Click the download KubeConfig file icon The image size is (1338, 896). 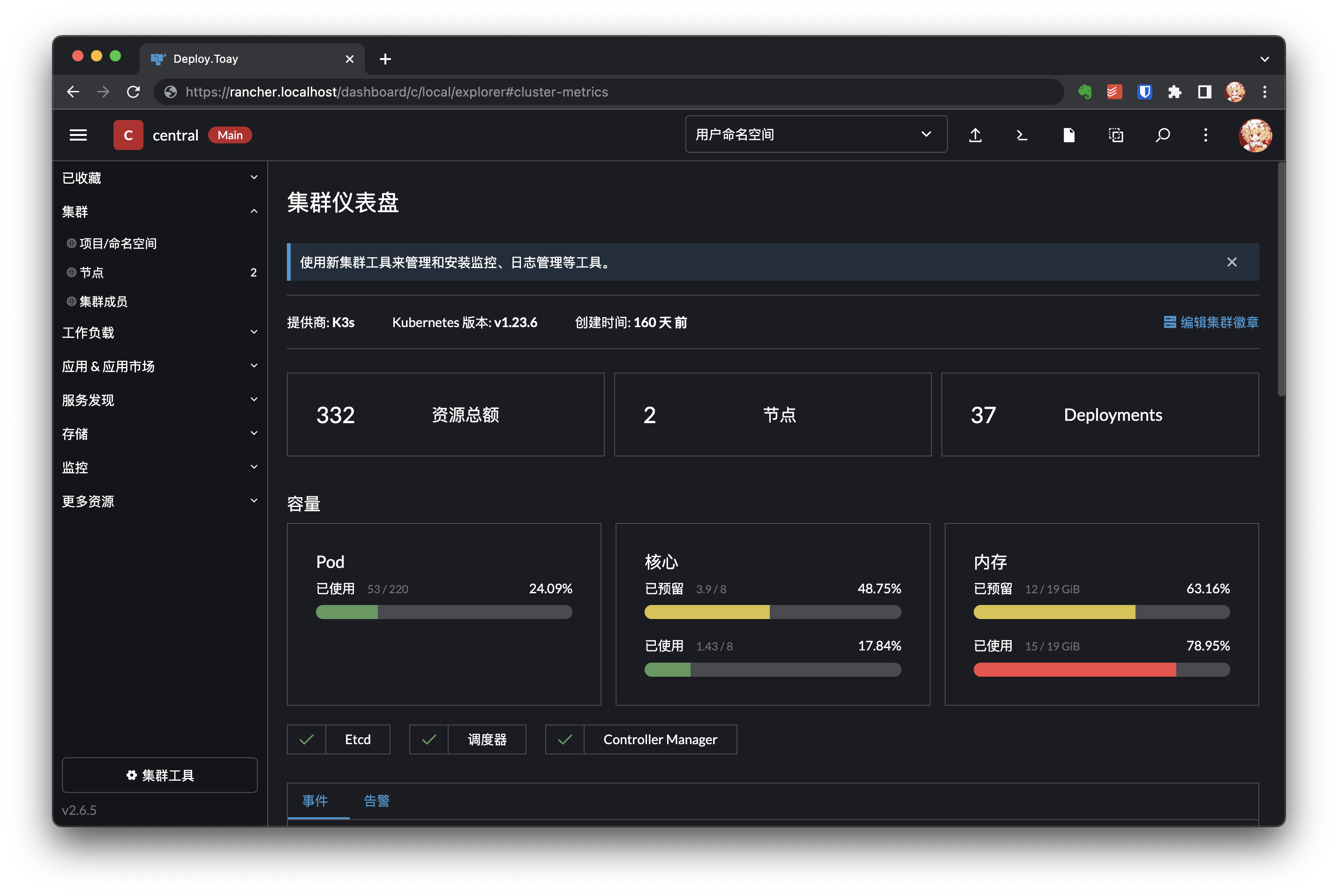[1069, 135]
